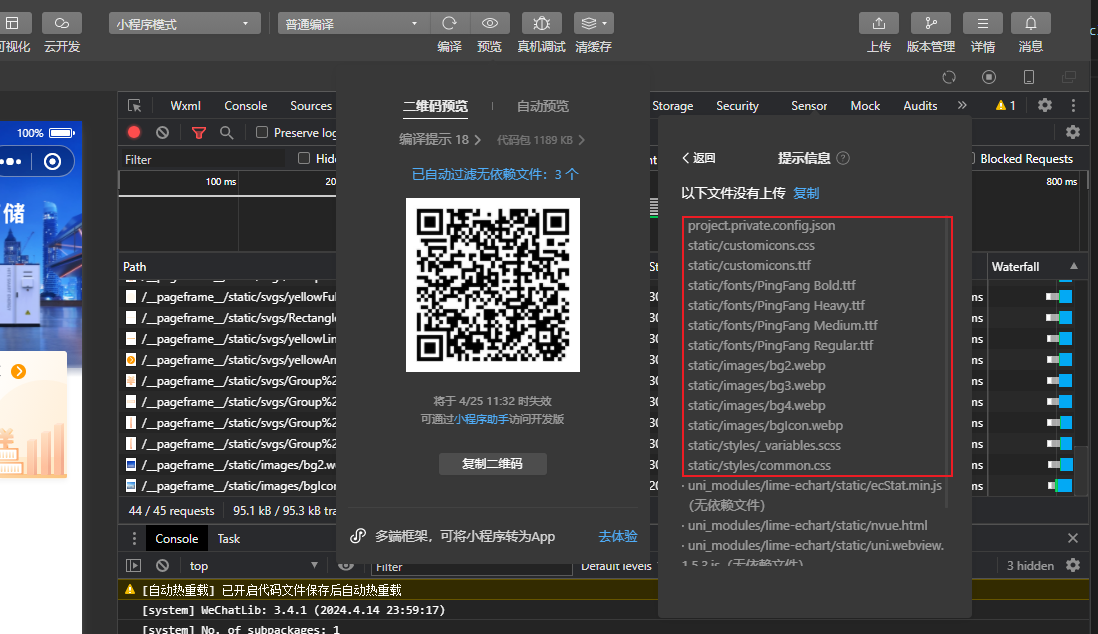Screen dimensions: 1098x634
Task: Open the network panel settings gear
Action: pos(1073,132)
